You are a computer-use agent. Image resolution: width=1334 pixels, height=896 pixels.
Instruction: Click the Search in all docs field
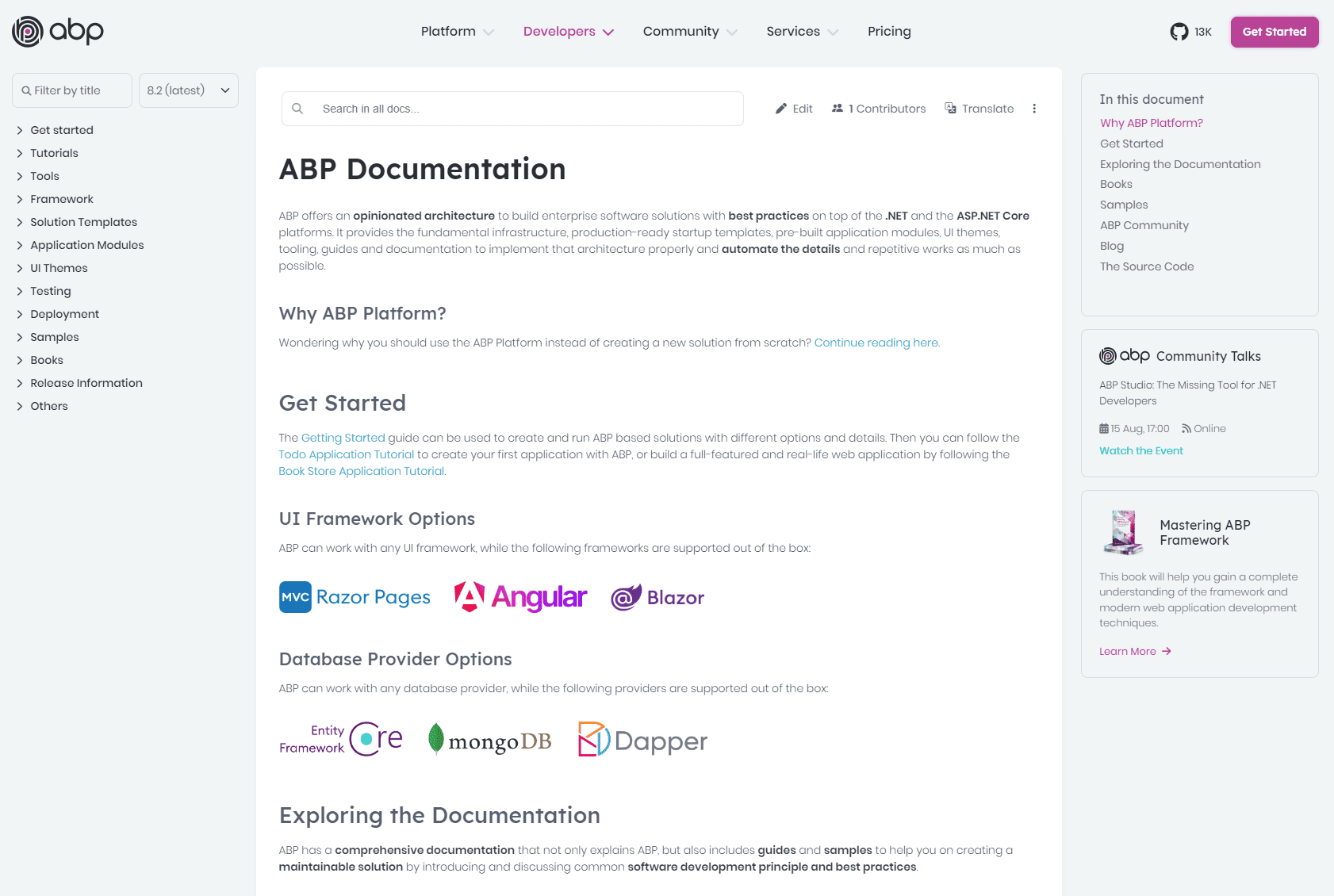(x=512, y=109)
